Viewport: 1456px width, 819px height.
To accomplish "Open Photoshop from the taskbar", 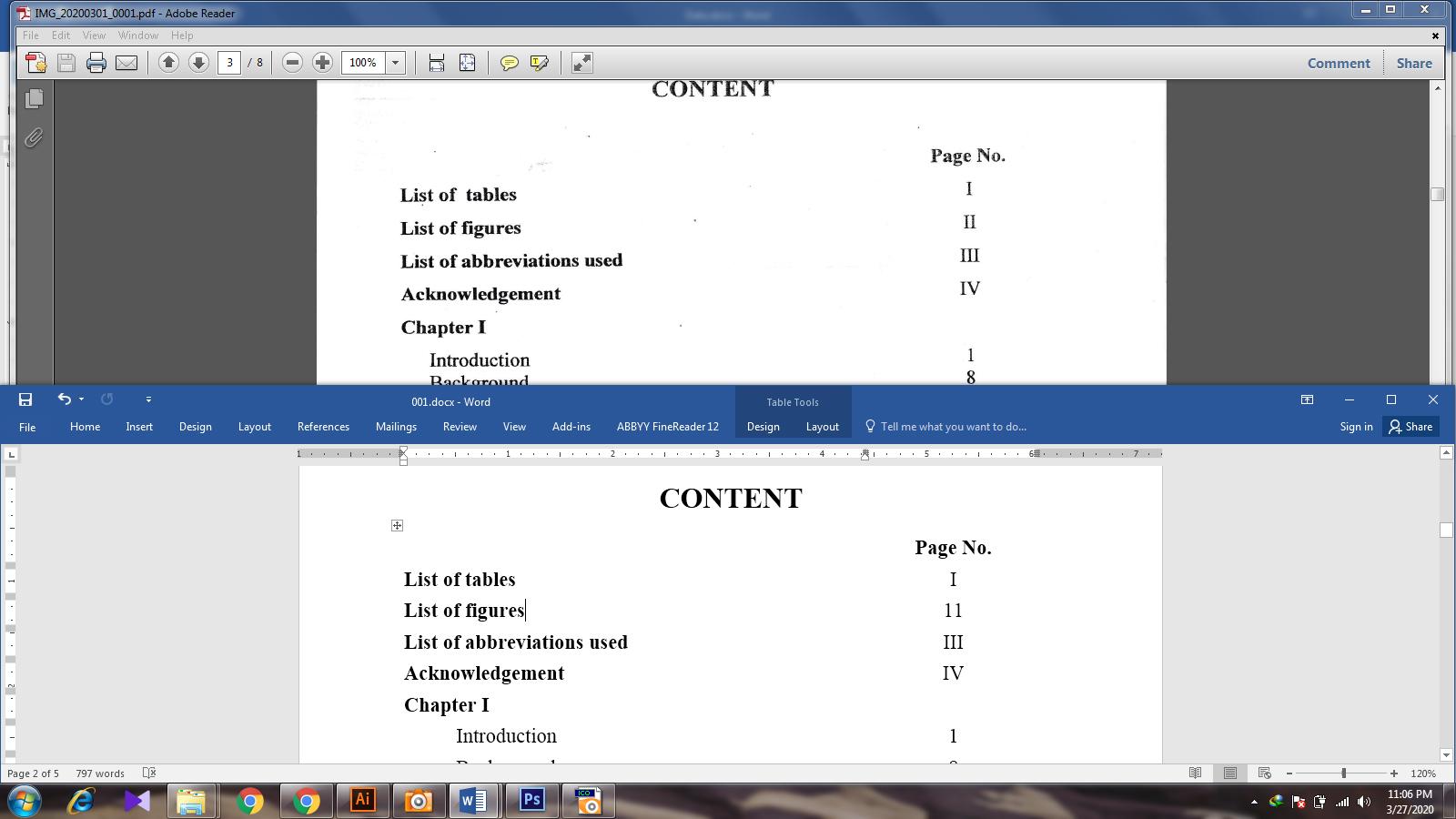I will pos(531,801).
